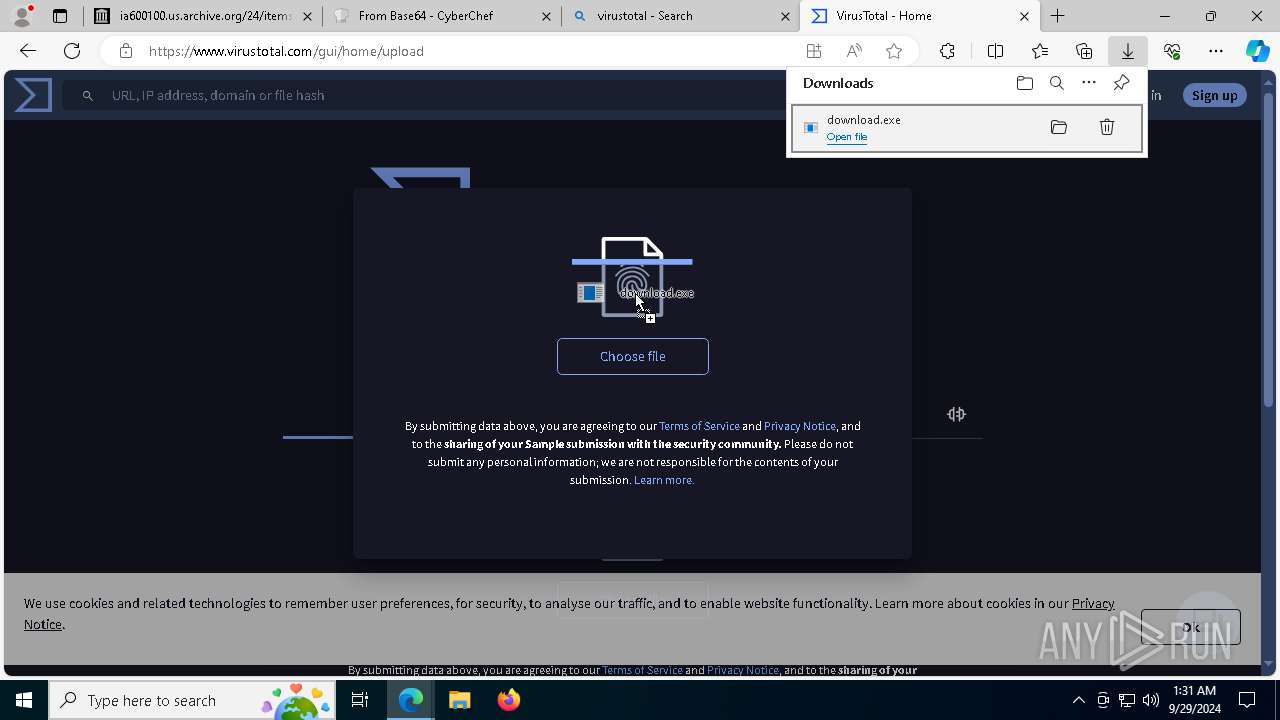This screenshot has width=1280, height=720.
Task: Click the browser profile avatar icon
Action: [x=22, y=16]
